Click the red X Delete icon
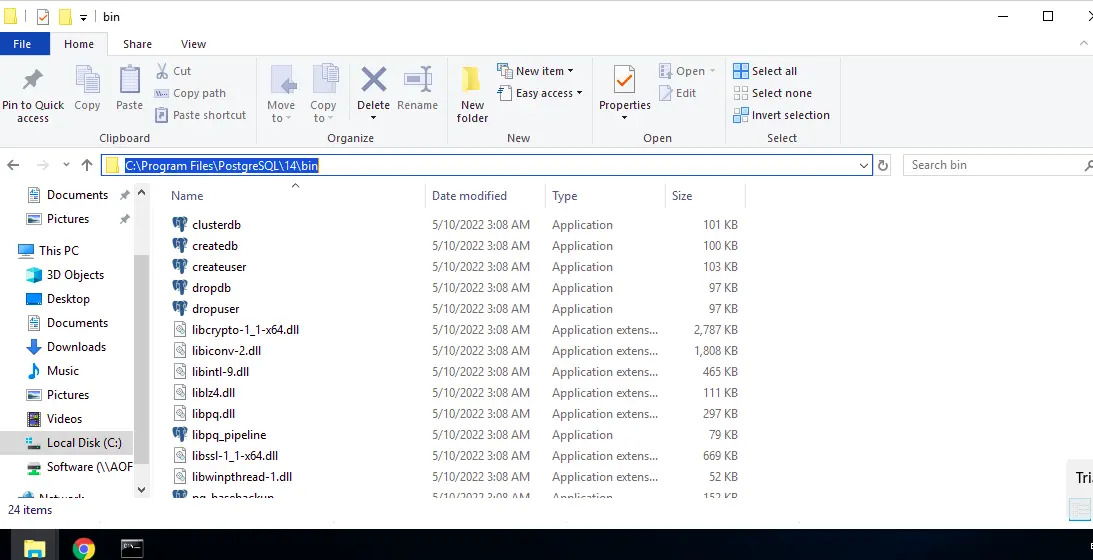This screenshot has height=560, width=1093. click(374, 80)
